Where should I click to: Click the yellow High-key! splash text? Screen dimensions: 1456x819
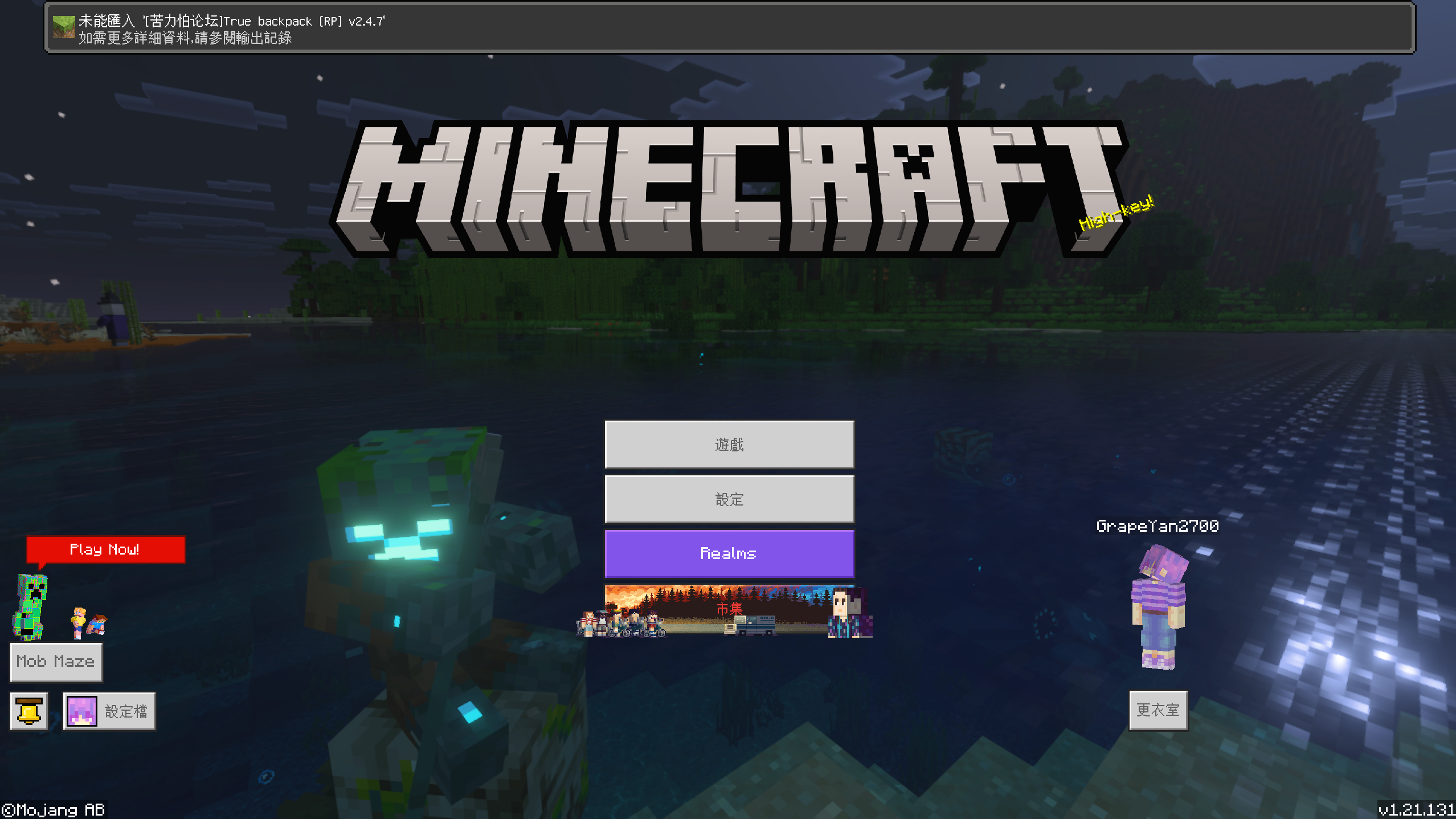1116,213
